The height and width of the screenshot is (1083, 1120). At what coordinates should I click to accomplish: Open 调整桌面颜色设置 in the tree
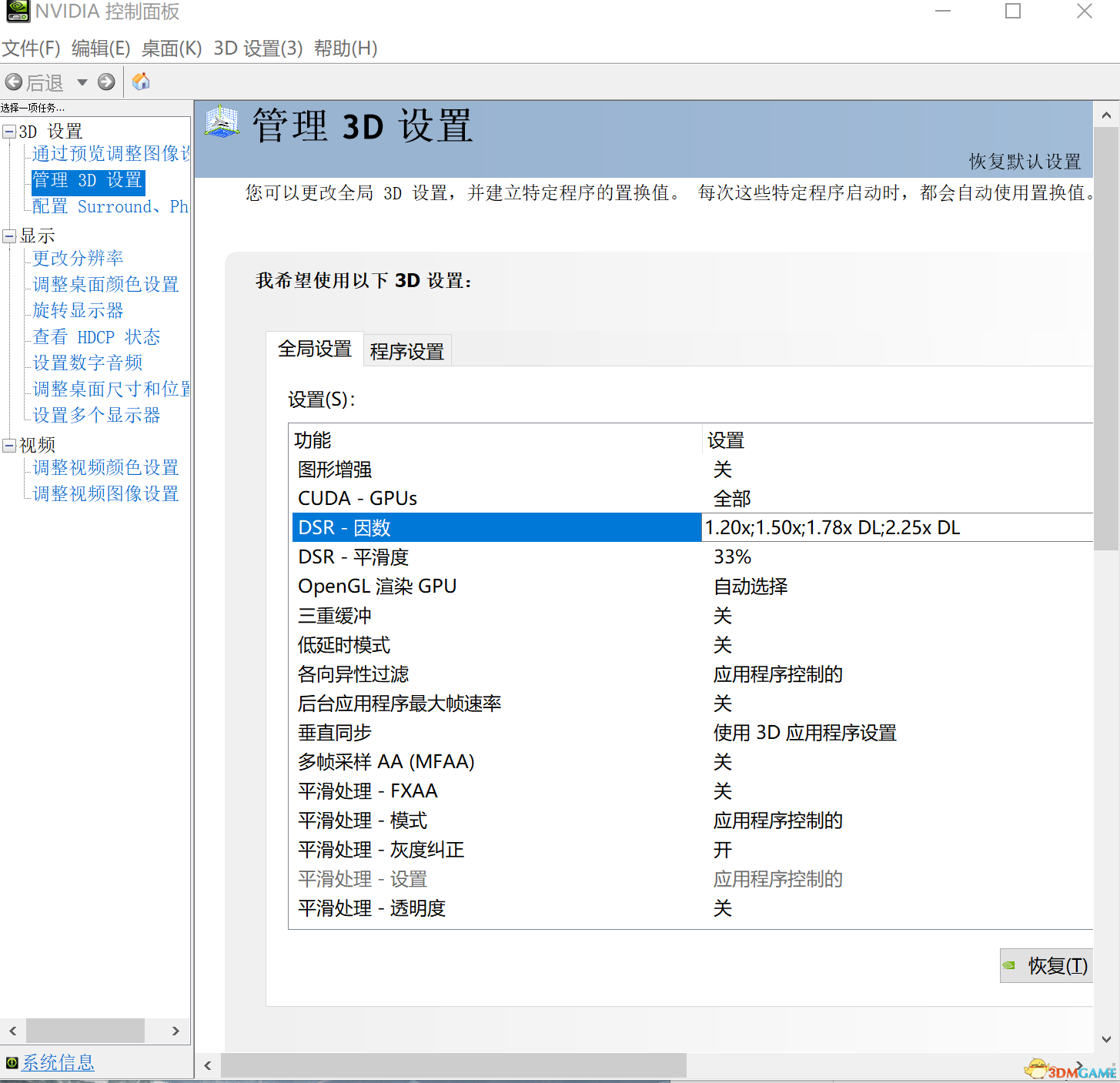pyautogui.click(x=105, y=284)
